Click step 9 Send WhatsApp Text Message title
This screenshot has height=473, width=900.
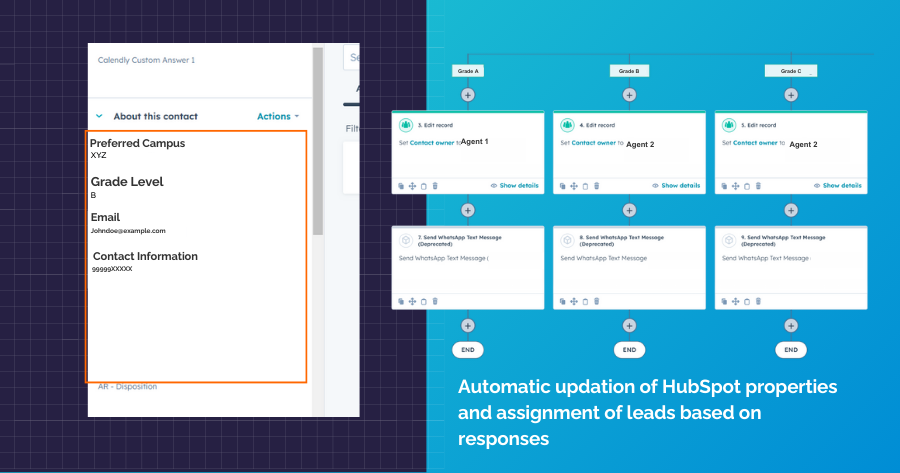click(x=783, y=241)
